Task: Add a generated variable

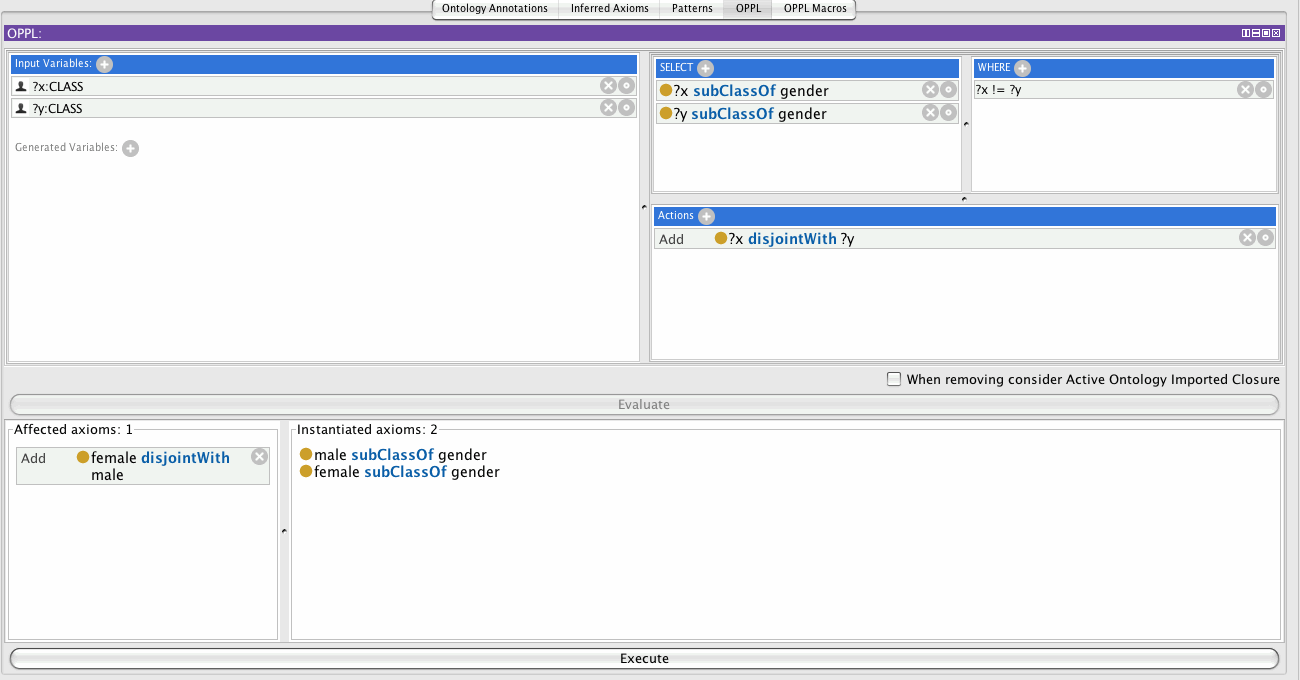Action: coord(130,148)
